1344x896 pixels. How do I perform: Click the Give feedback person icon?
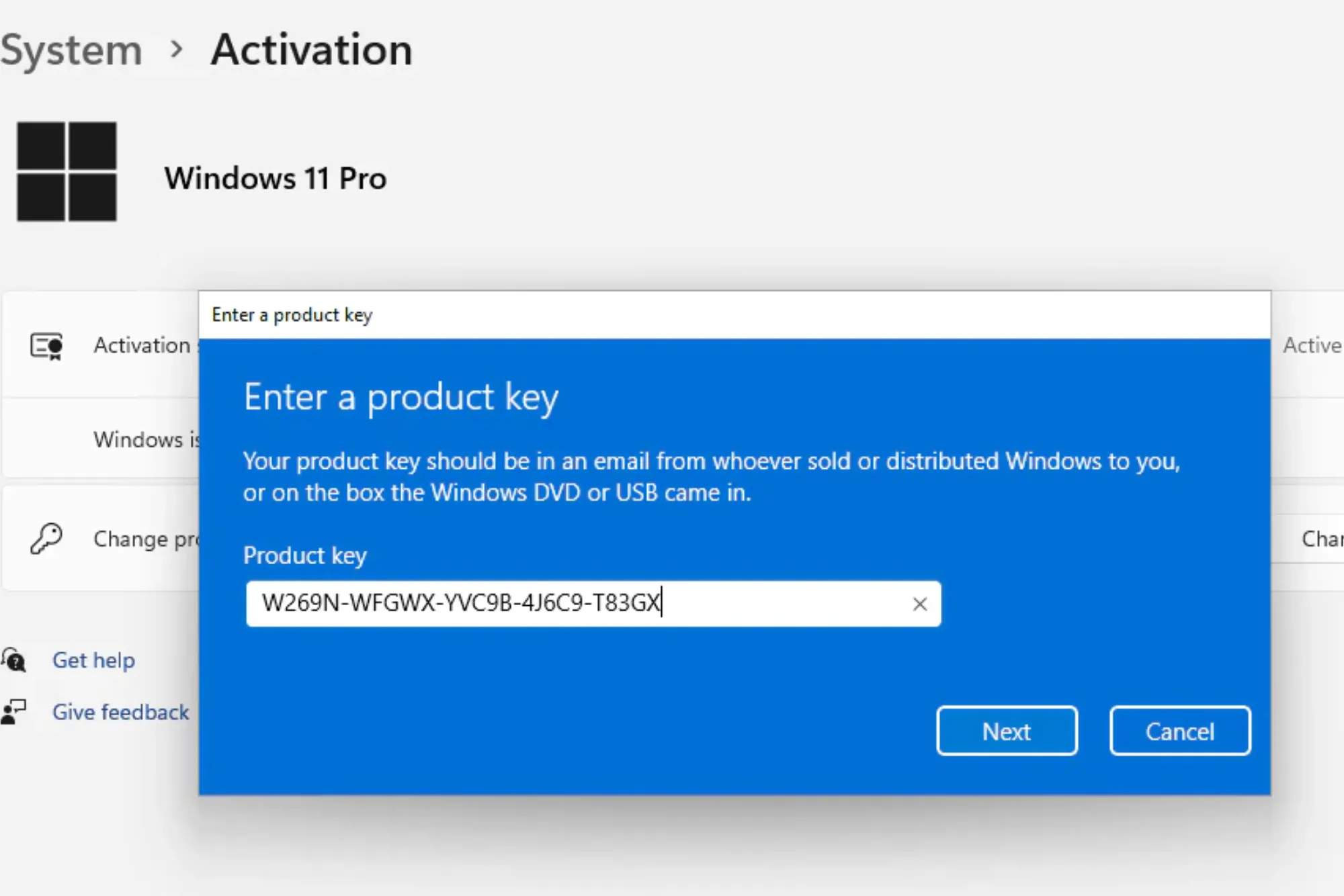coord(13,712)
